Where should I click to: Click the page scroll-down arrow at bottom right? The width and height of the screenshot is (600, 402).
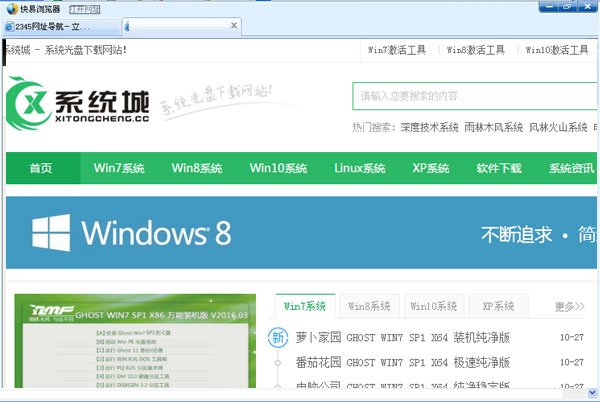coord(592,392)
